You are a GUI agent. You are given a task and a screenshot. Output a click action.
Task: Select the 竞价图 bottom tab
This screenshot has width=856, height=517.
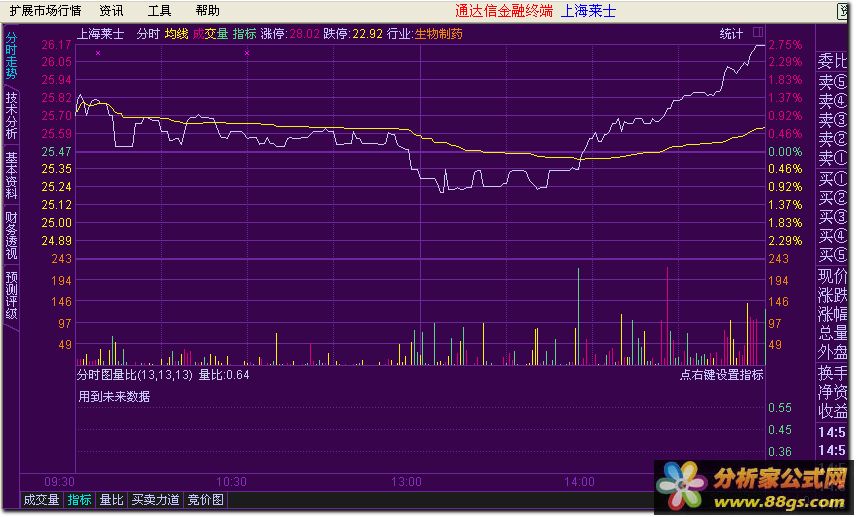(x=205, y=500)
